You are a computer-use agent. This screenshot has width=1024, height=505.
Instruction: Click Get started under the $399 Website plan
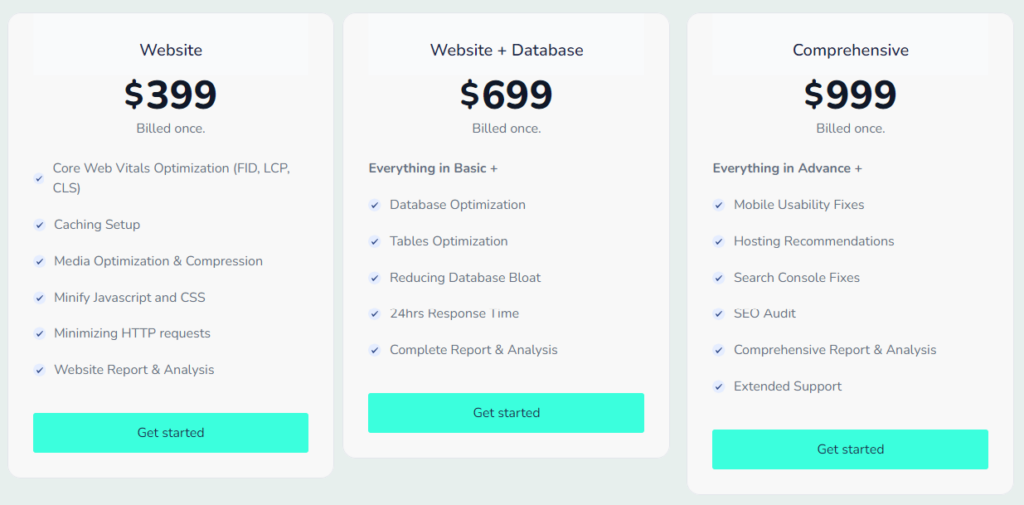(170, 433)
